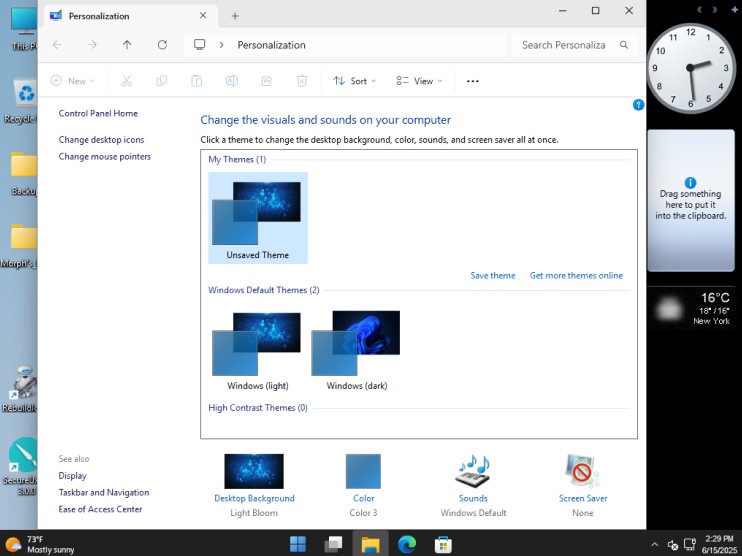The image size is (742, 556).
Task: Open Control Panel Home
Action: coord(98,113)
